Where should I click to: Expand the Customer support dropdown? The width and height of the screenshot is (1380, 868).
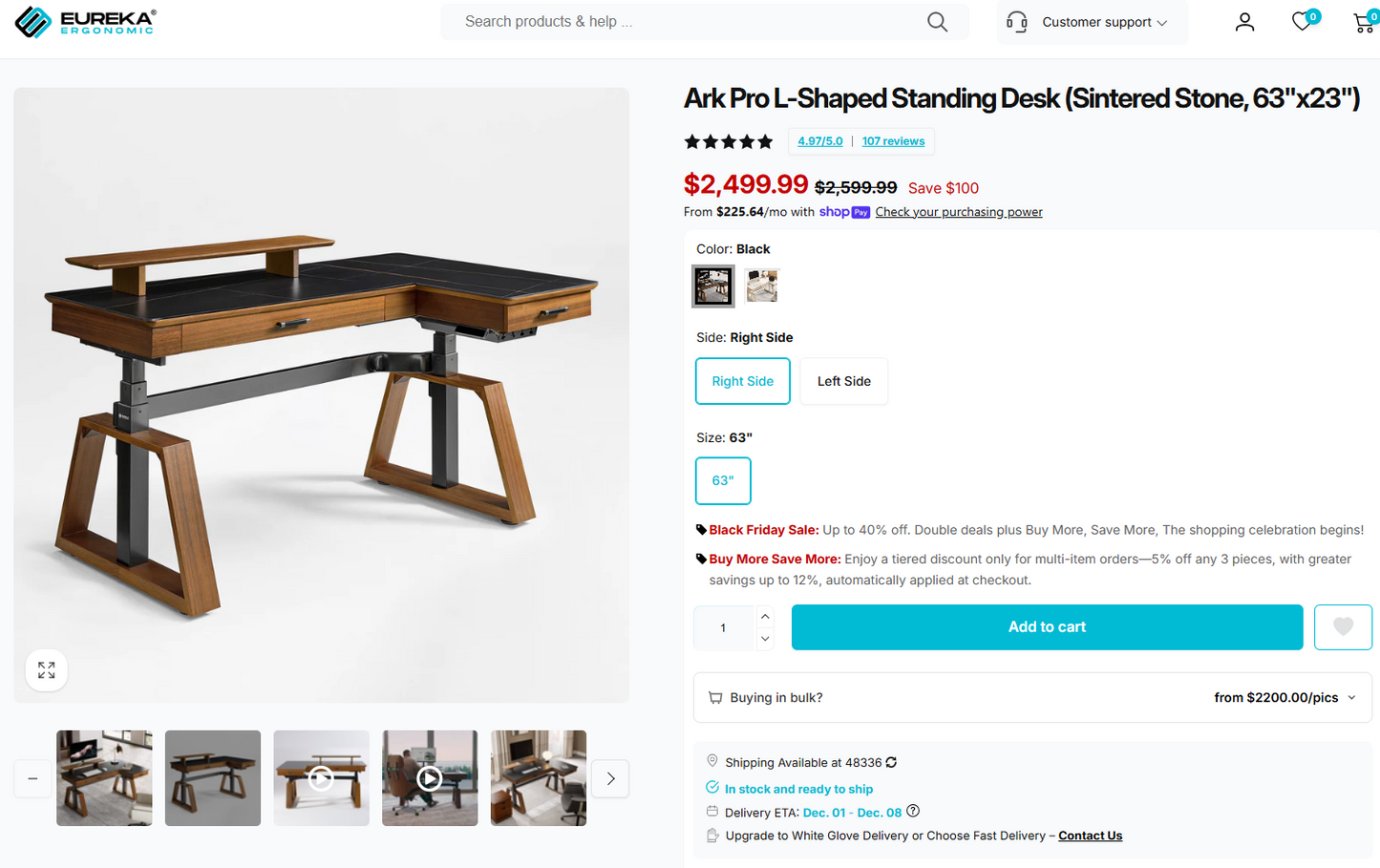[x=1092, y=22]
